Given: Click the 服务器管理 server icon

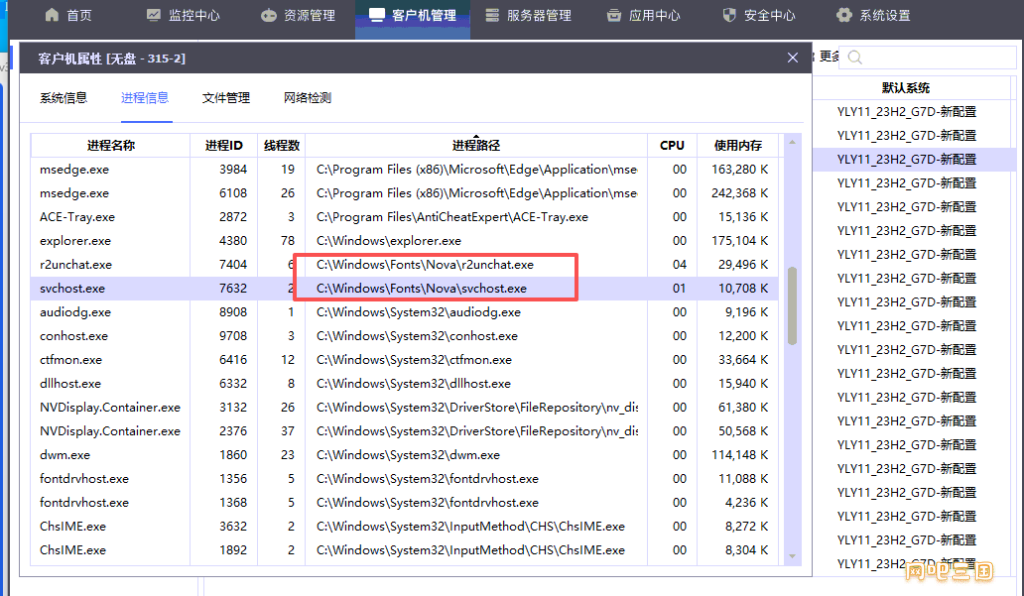Looking at the screenshot, I should pos(492,15).
